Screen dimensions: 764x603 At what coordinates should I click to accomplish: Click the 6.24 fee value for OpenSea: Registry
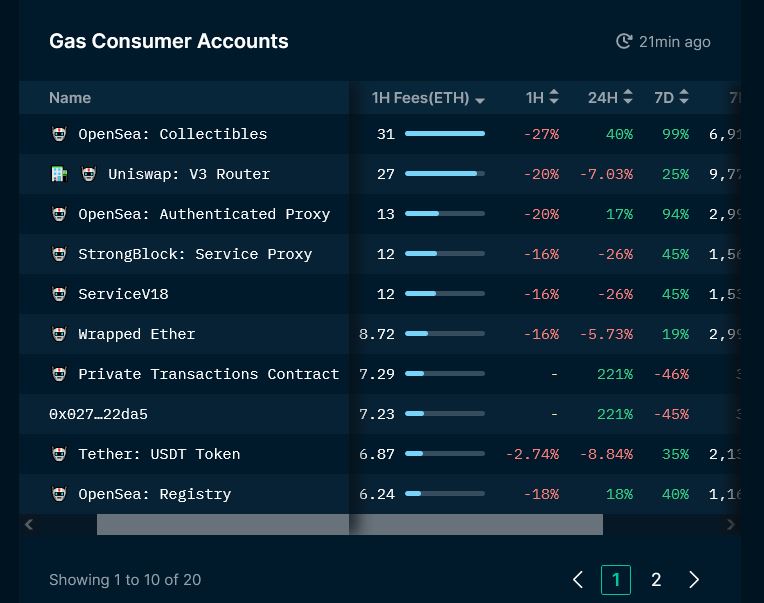[377, 494]
